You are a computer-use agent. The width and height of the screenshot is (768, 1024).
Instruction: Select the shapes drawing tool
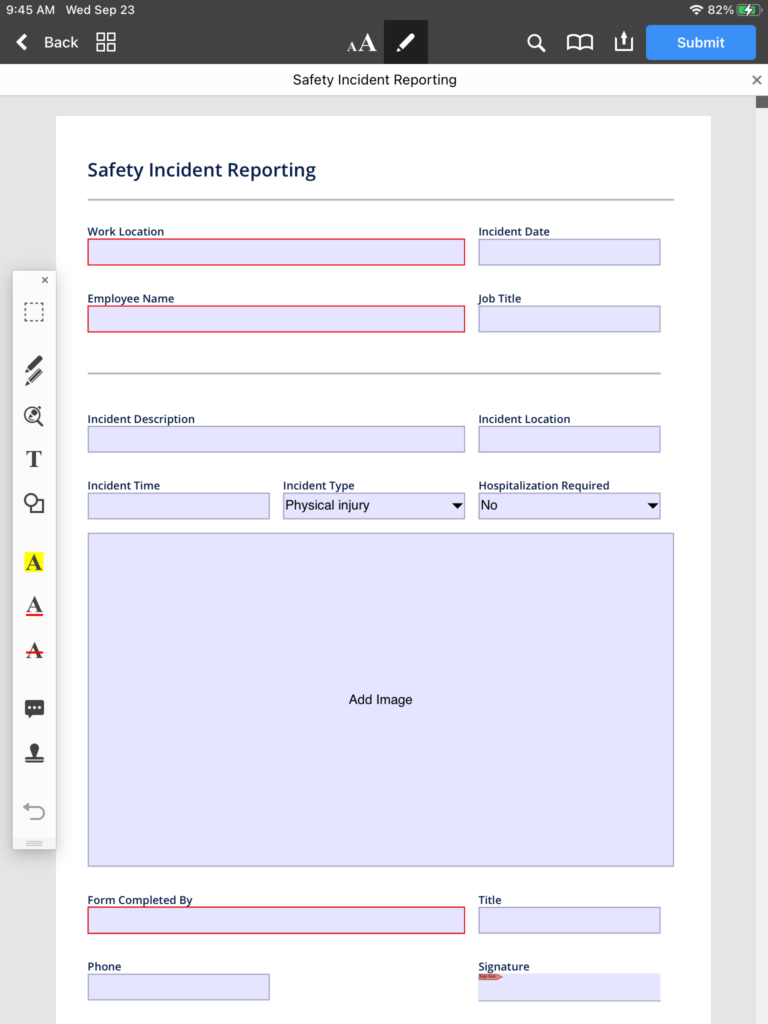[x=34, y=504]
